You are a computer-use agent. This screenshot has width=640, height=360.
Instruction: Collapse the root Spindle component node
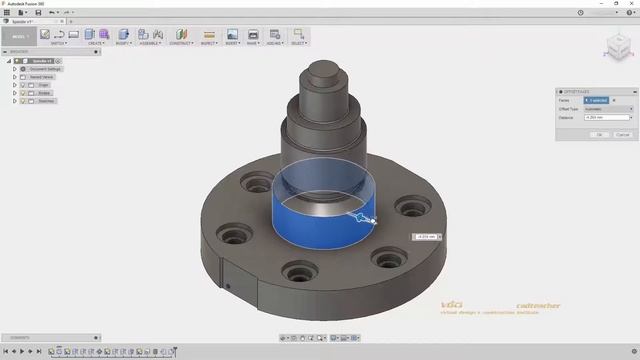click(9, 61)
